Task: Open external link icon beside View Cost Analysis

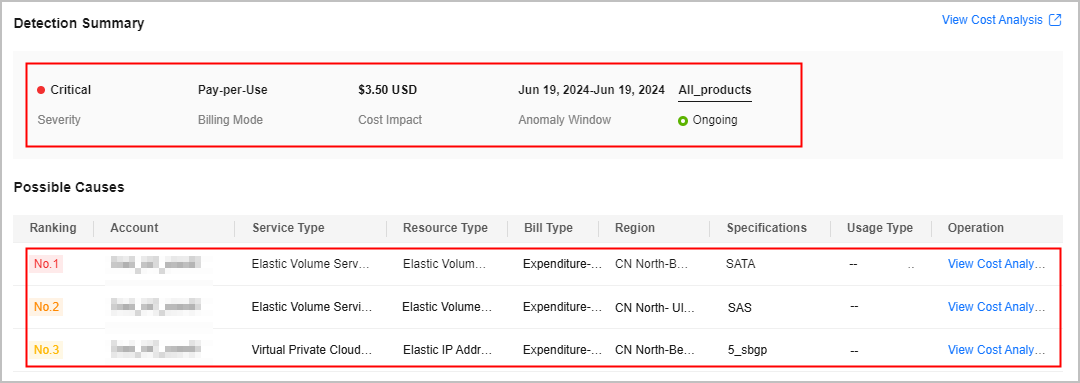Action: pos(1055,20)
